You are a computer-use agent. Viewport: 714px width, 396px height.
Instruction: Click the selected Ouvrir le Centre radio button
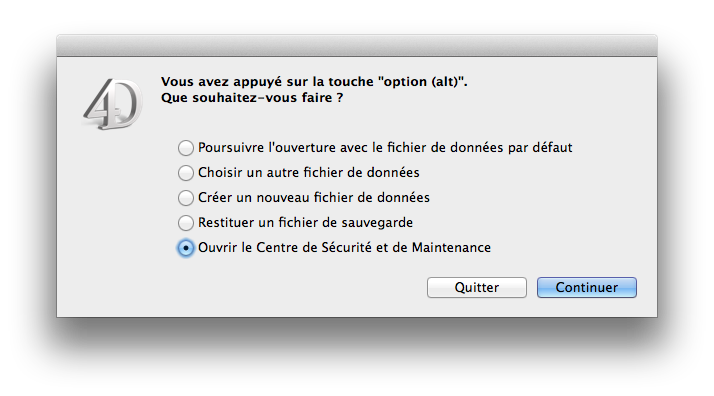click(186, 248)
